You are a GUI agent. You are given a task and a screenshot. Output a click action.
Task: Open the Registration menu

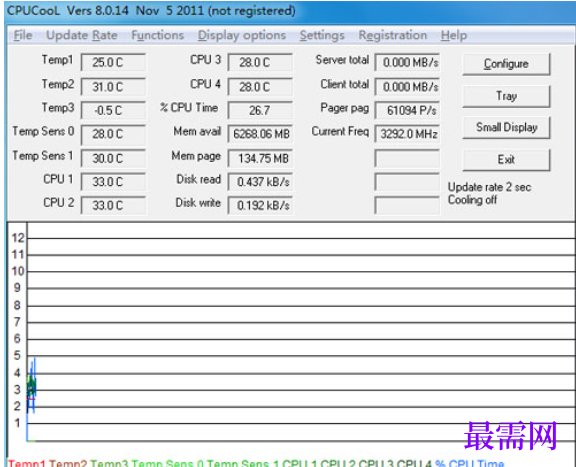[x=393, y=35]
